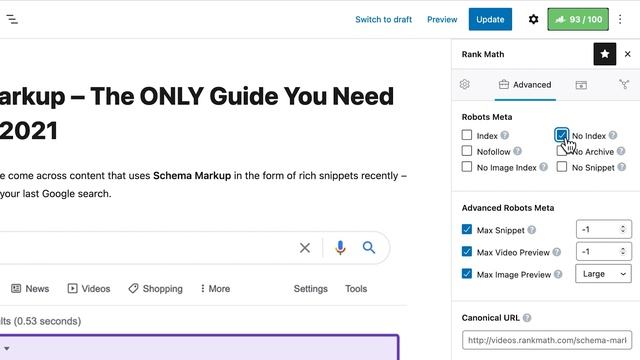Click the Rank Math star pin icon
This screenshot has width=640, height=360.
pos(604,54)
